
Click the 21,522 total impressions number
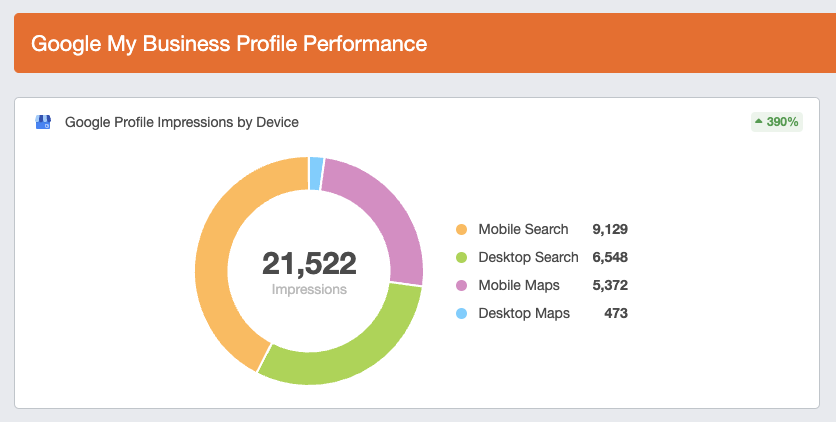(309, 263)
